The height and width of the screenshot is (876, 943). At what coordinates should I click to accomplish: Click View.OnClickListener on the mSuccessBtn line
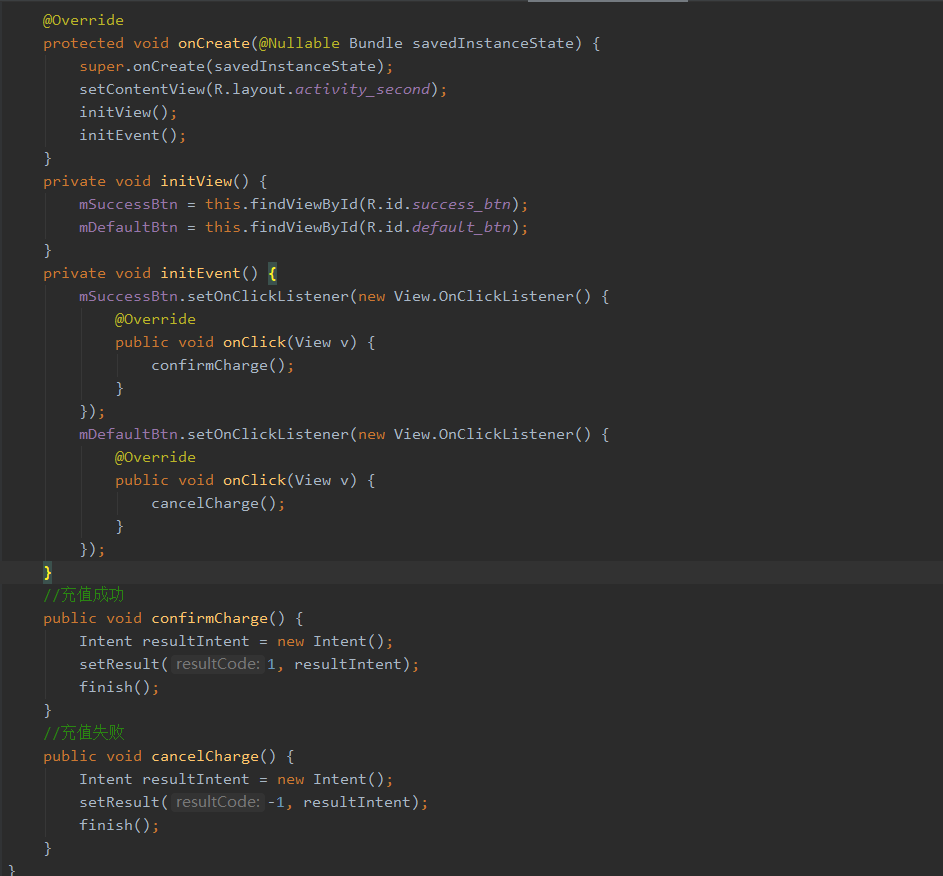click(x=484, y=296)
